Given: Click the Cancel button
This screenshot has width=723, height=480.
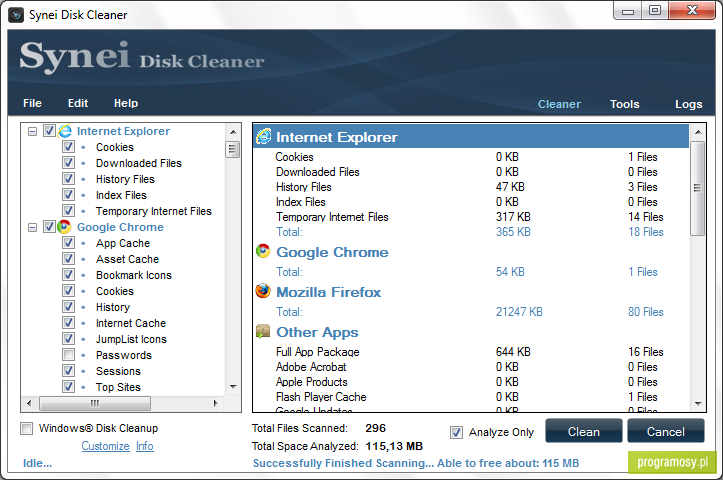Looking at the screenshot, I should 666,432.
